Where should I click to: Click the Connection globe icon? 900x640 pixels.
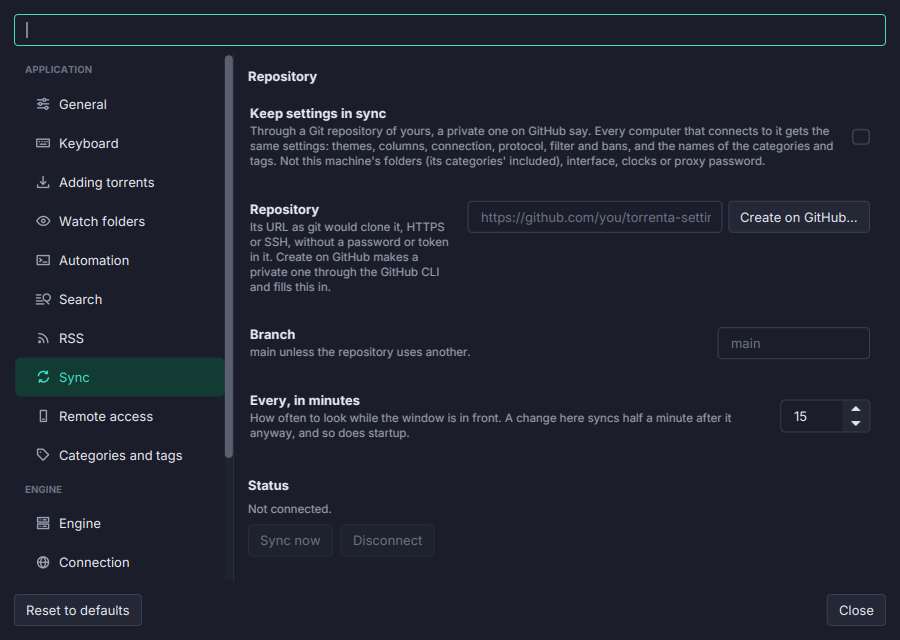tap(43, 562)
